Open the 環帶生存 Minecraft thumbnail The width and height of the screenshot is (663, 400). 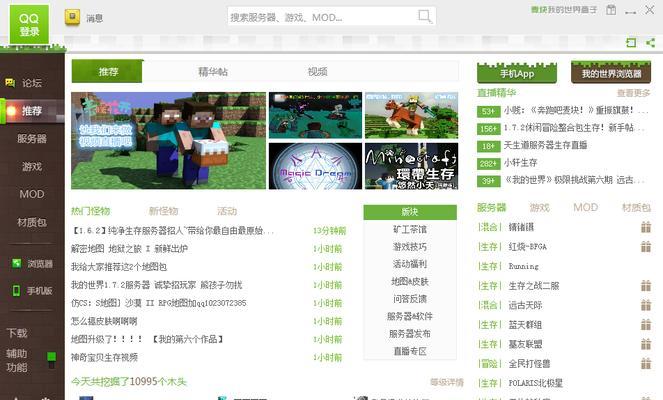tap(411, 166)
